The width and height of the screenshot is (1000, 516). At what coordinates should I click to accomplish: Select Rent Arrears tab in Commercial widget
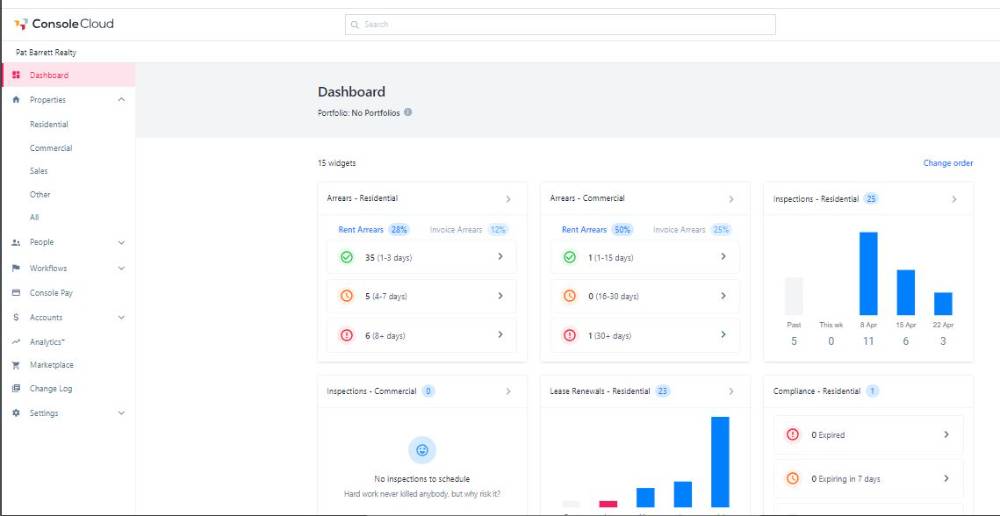point(584,230)
